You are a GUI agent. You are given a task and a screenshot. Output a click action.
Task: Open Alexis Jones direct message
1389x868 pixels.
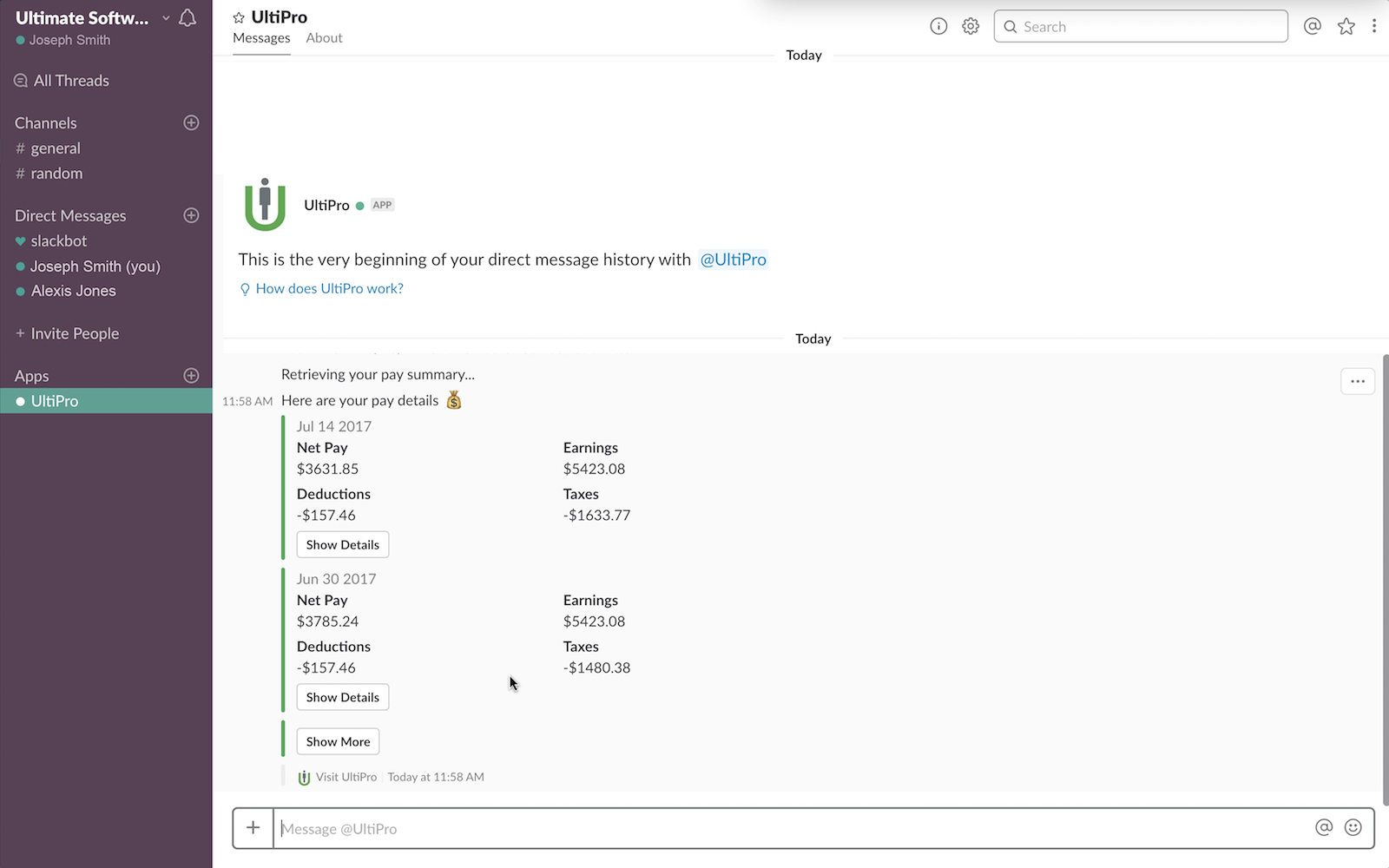click(x=106, y=291)
